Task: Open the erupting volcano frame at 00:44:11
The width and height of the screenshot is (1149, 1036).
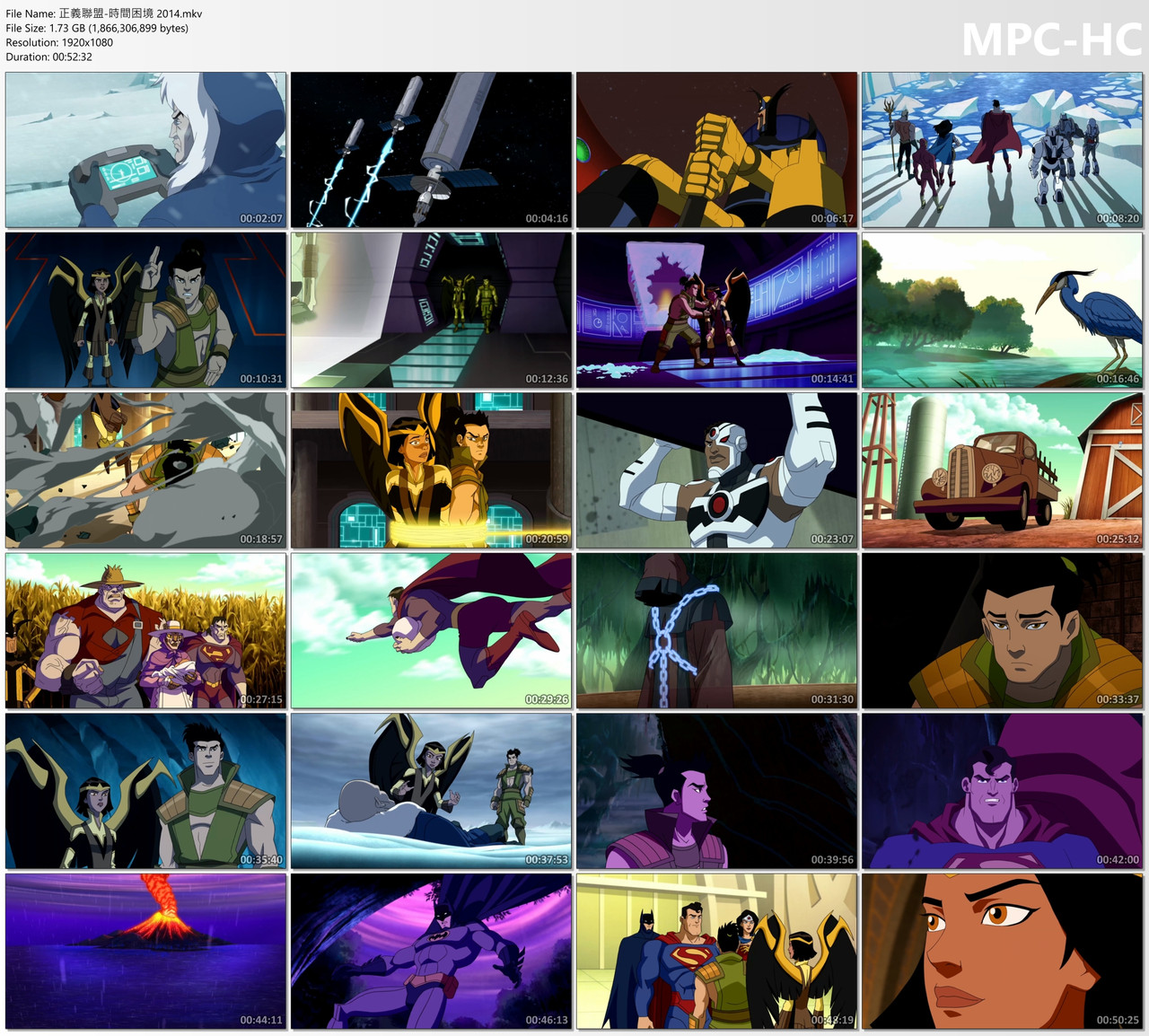Action: click(x=145, y=952)
